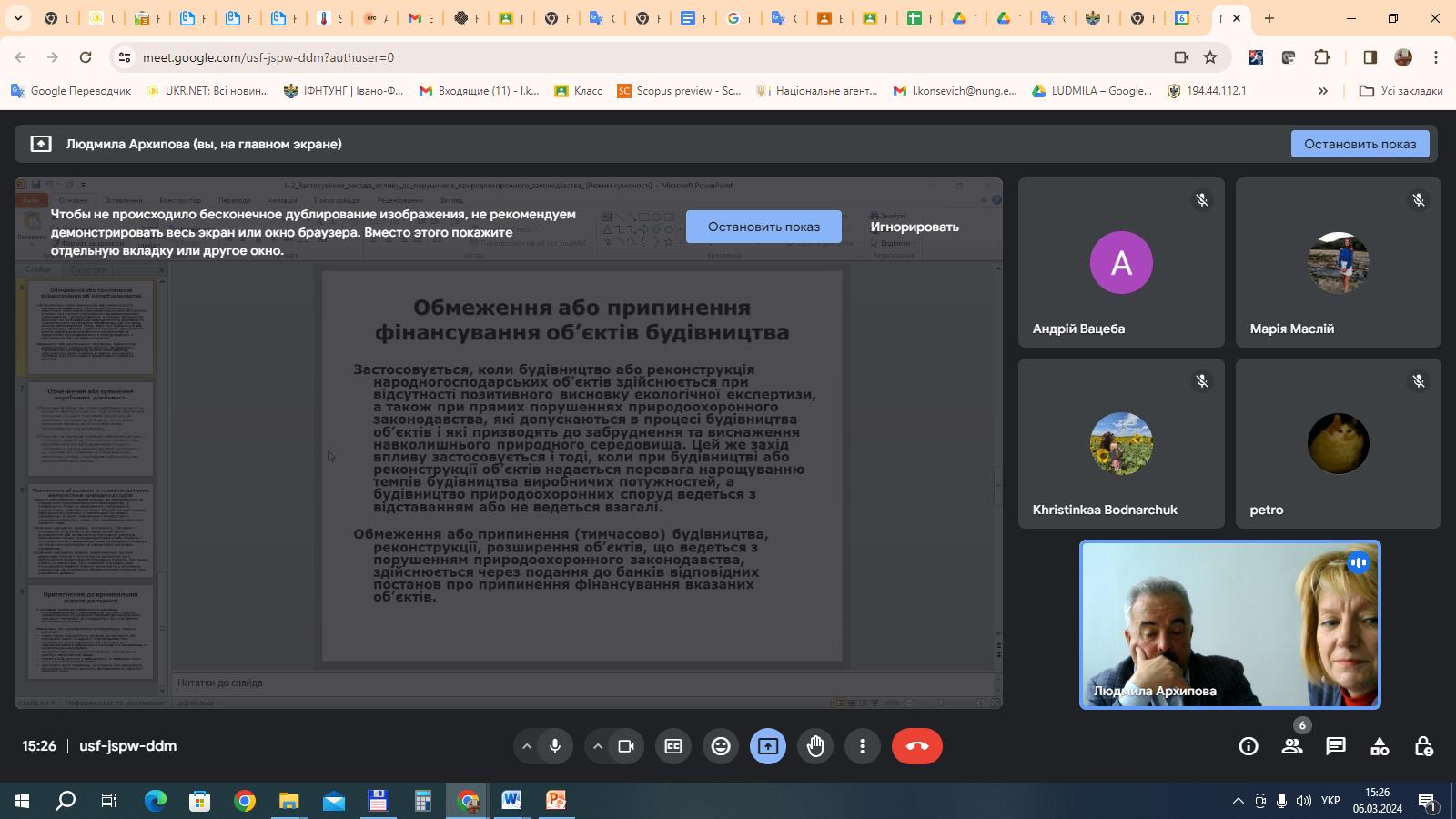Open the Google Переводчик bookmark
The height and width of the screenshot is (819, 1456).
71,91
